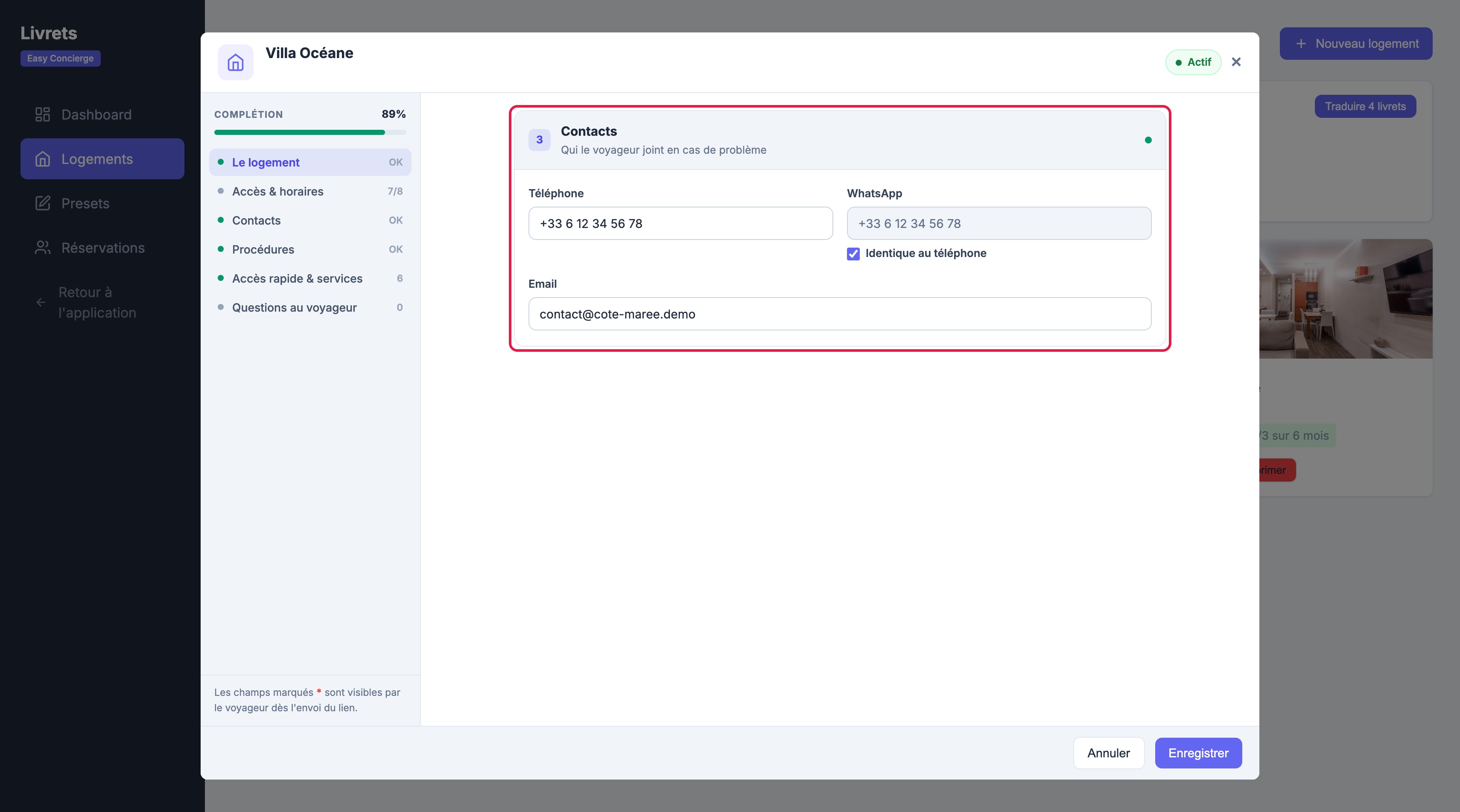This screenshot has height=812, width=1460.
Task: Click the Traduire 4 livrets button
Action: click(x=1365, y=107)
